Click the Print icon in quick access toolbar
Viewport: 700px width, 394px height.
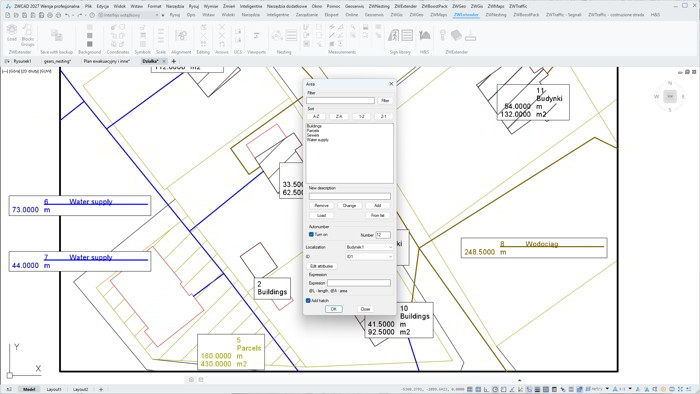tap(50, 15)
